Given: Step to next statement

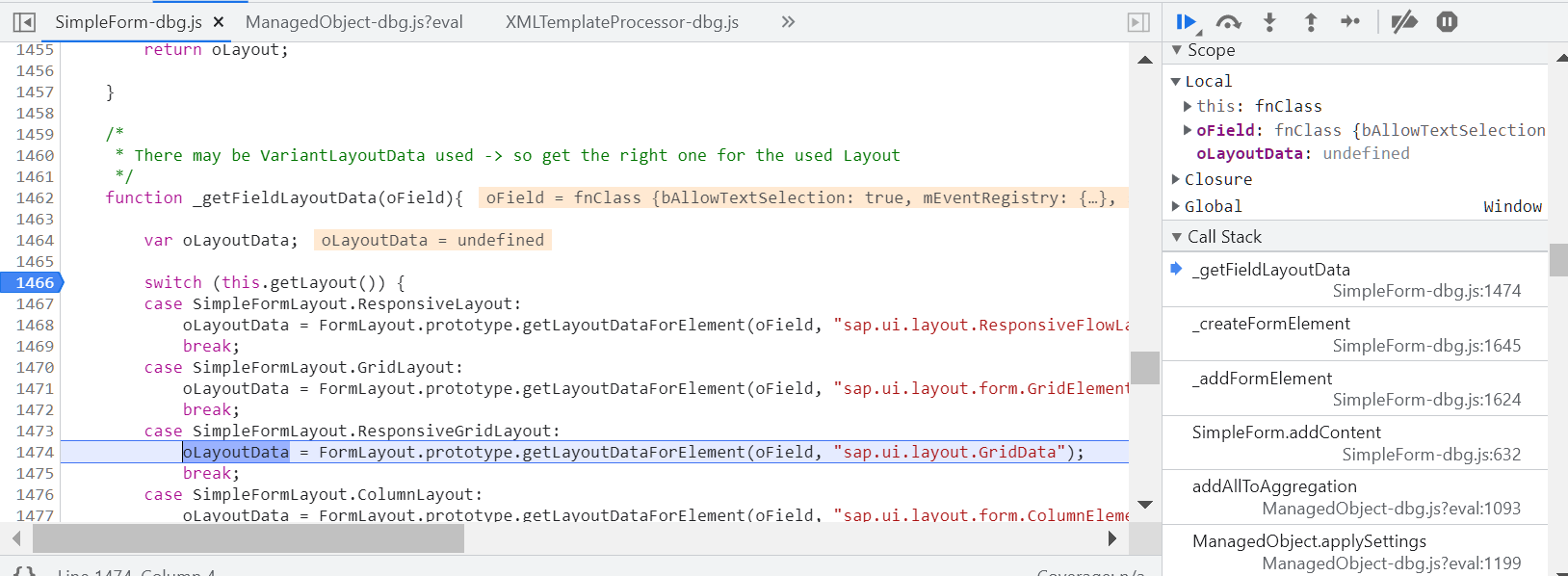Looking at the screenshot, I should 1350,22.
